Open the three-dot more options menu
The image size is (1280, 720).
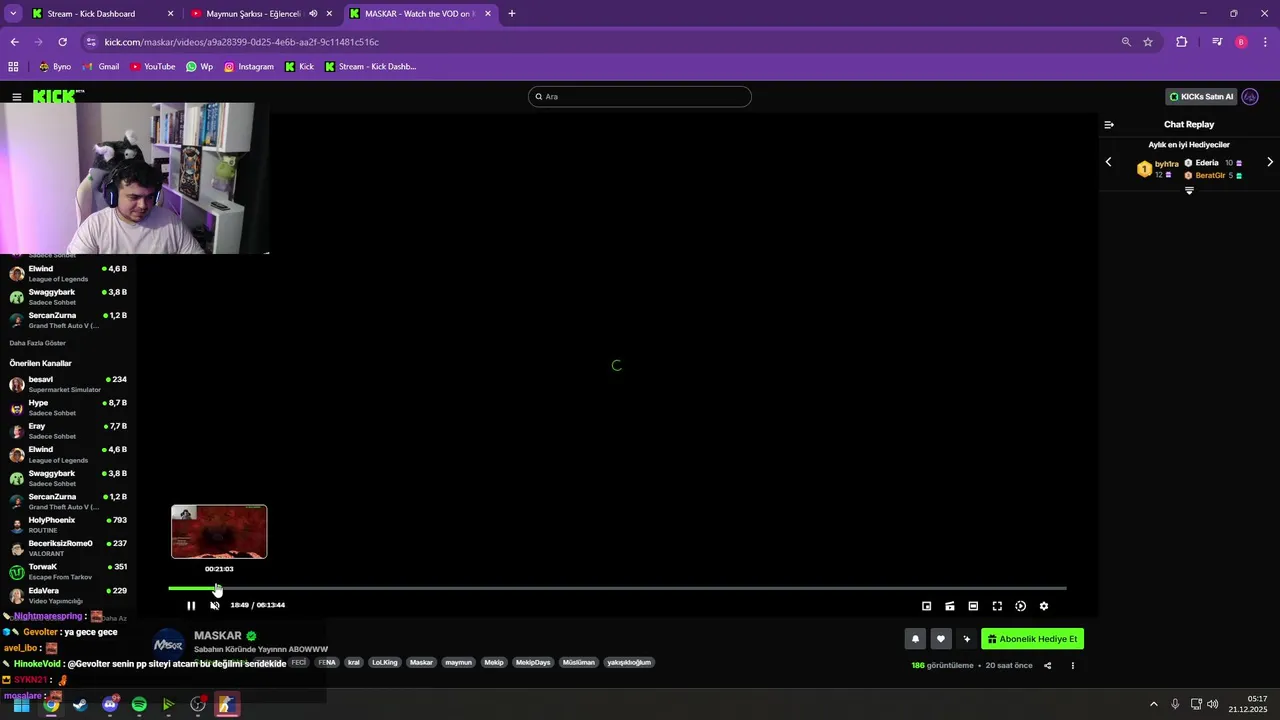coord(1073,665)
